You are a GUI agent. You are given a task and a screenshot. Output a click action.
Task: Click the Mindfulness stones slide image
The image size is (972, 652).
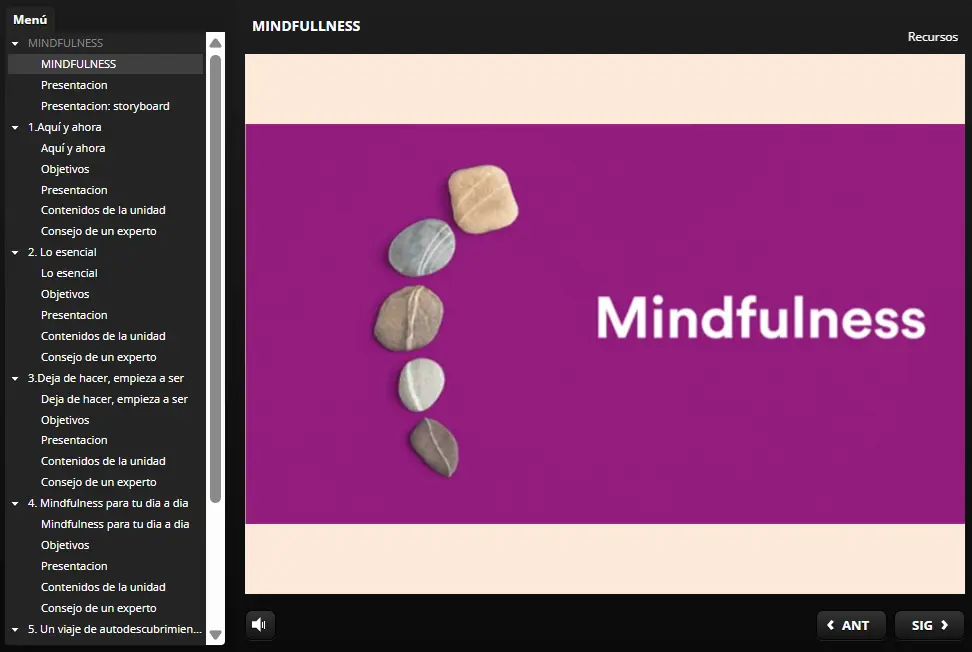[604, 323]
